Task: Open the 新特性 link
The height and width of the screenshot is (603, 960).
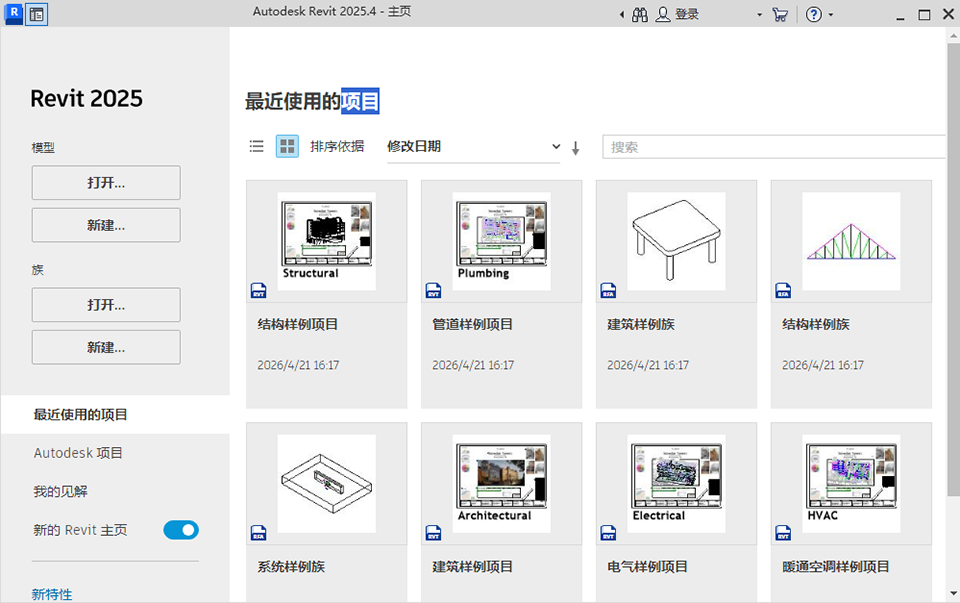Action: (52, 594)
